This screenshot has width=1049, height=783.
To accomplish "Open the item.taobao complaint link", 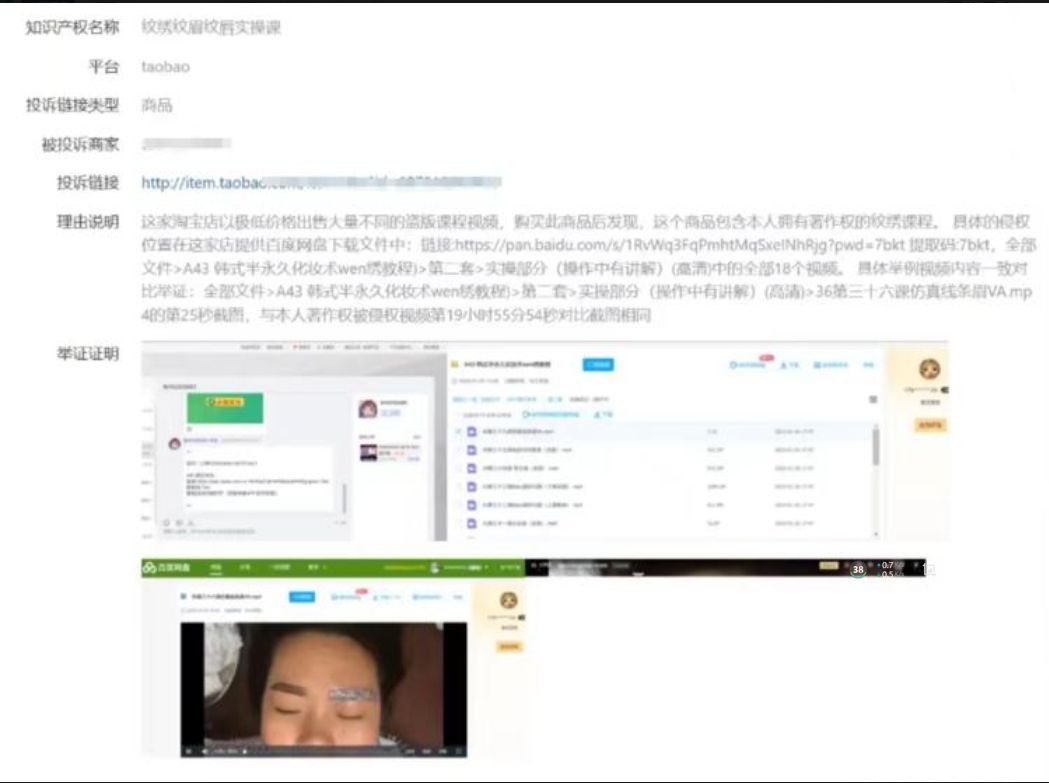I will 320,183.
